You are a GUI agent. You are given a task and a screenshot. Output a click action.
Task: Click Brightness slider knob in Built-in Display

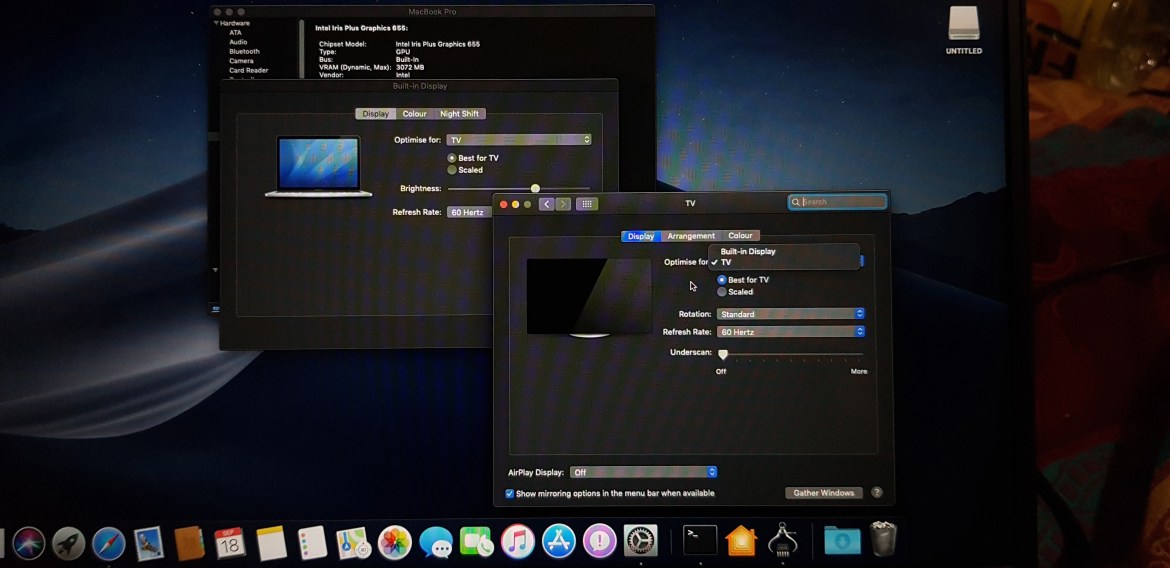pyautogui.click(x=535, y=189)
